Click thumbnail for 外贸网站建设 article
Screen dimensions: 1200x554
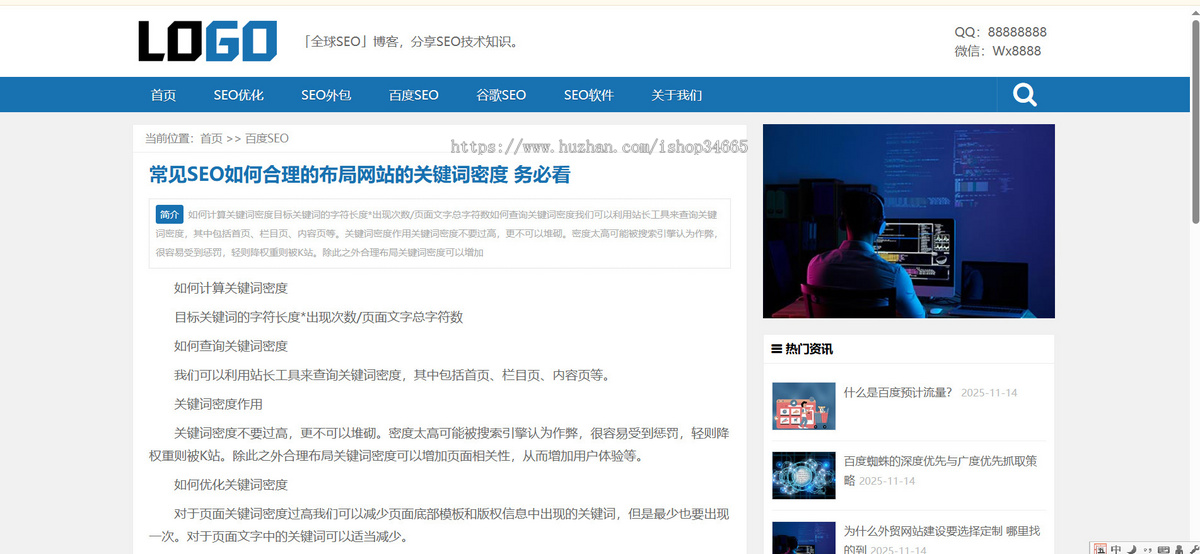[x=803, y=538]
